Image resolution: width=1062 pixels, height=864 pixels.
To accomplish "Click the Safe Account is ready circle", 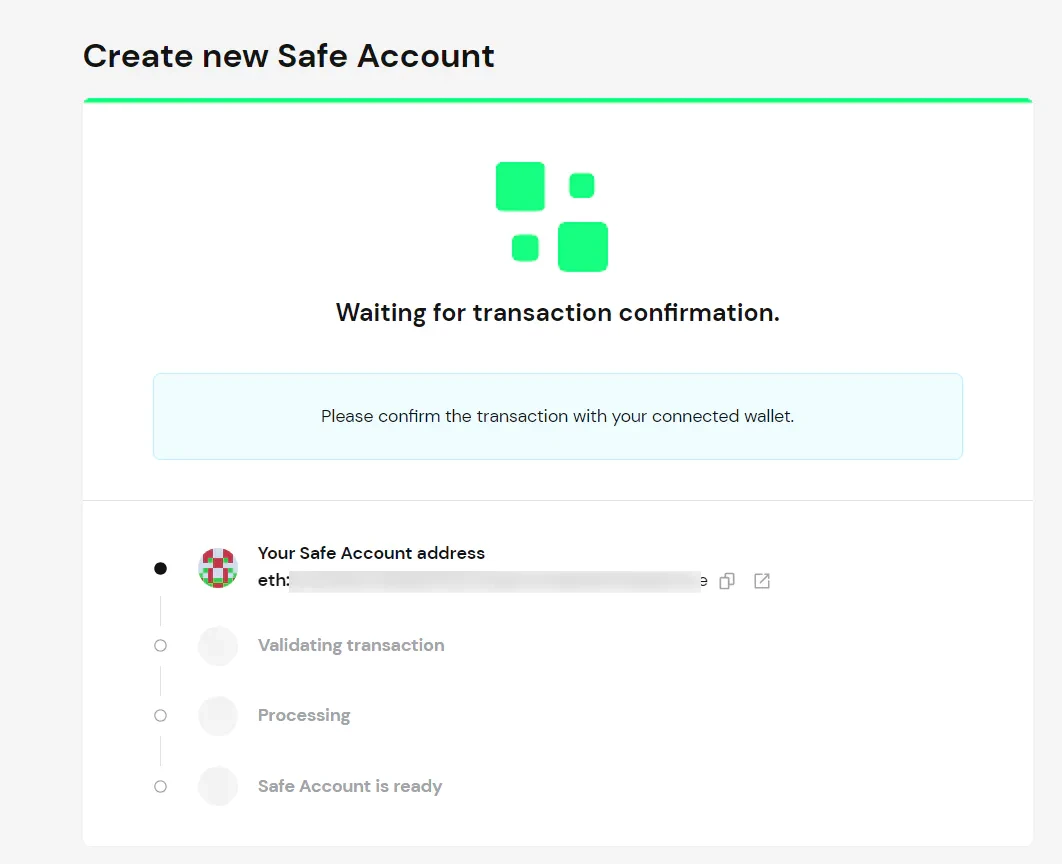I will tap(218, 786).
